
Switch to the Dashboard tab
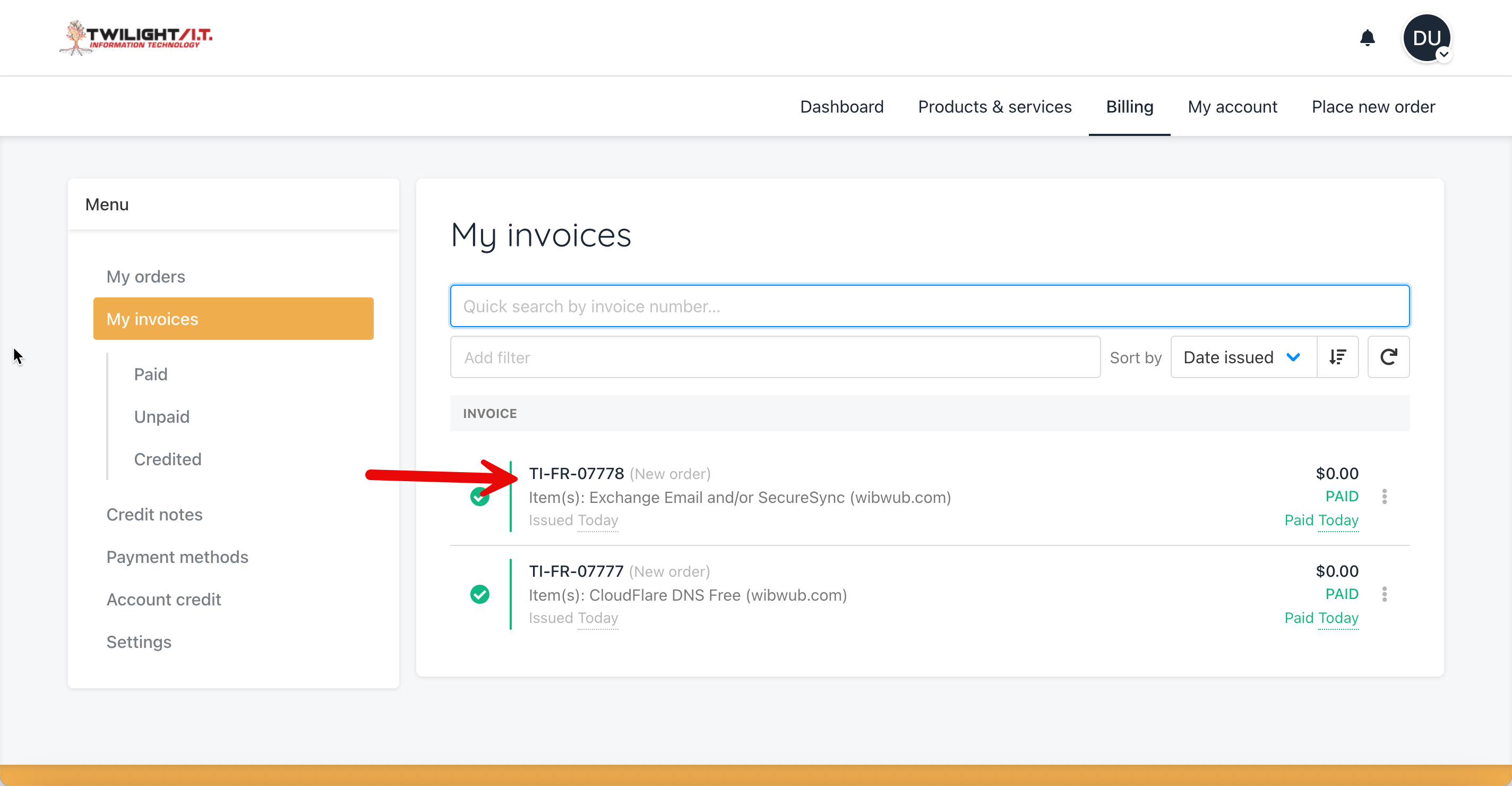[x=841, y=107]
